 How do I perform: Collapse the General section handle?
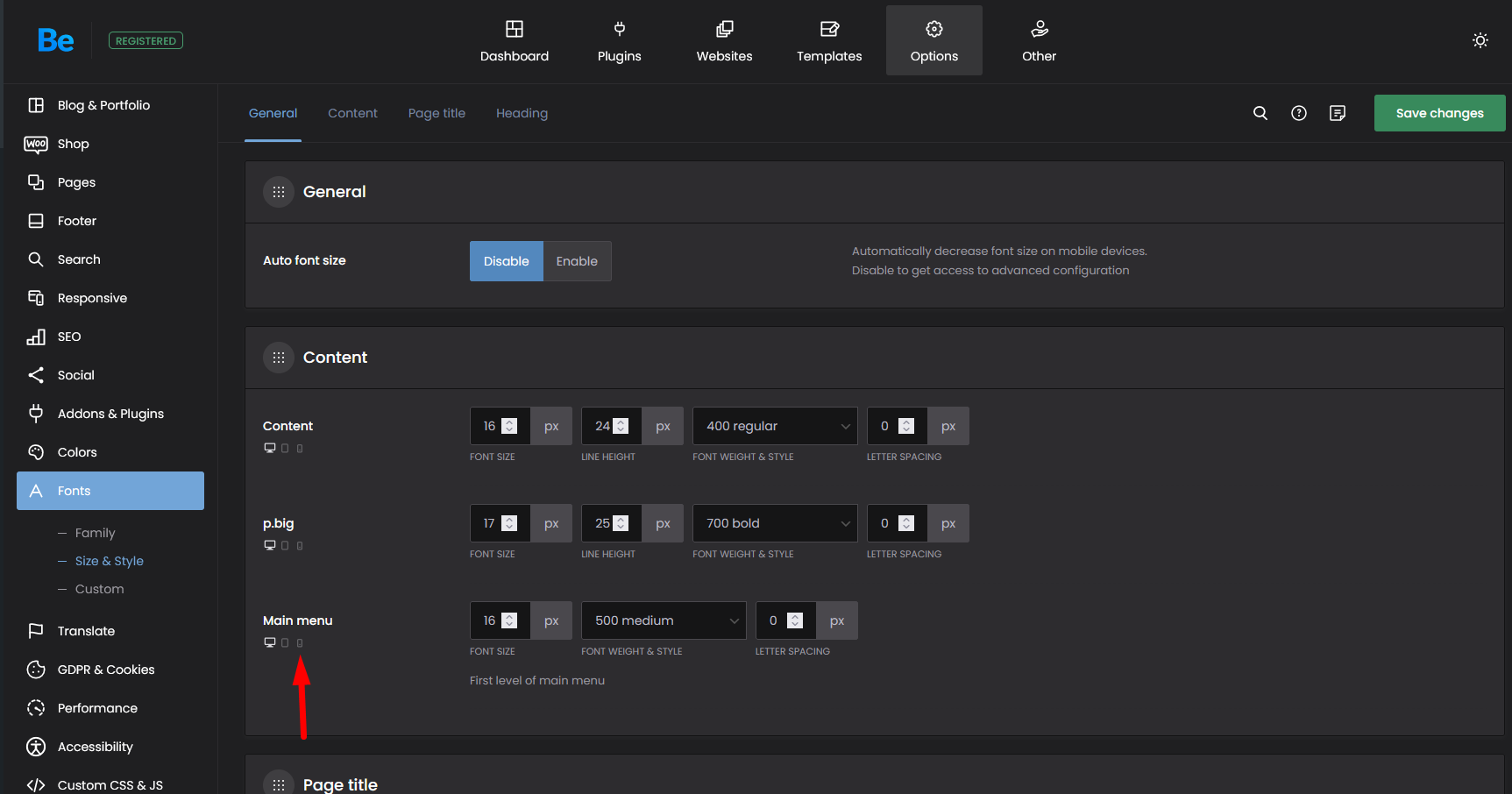(x=279, y=192)
